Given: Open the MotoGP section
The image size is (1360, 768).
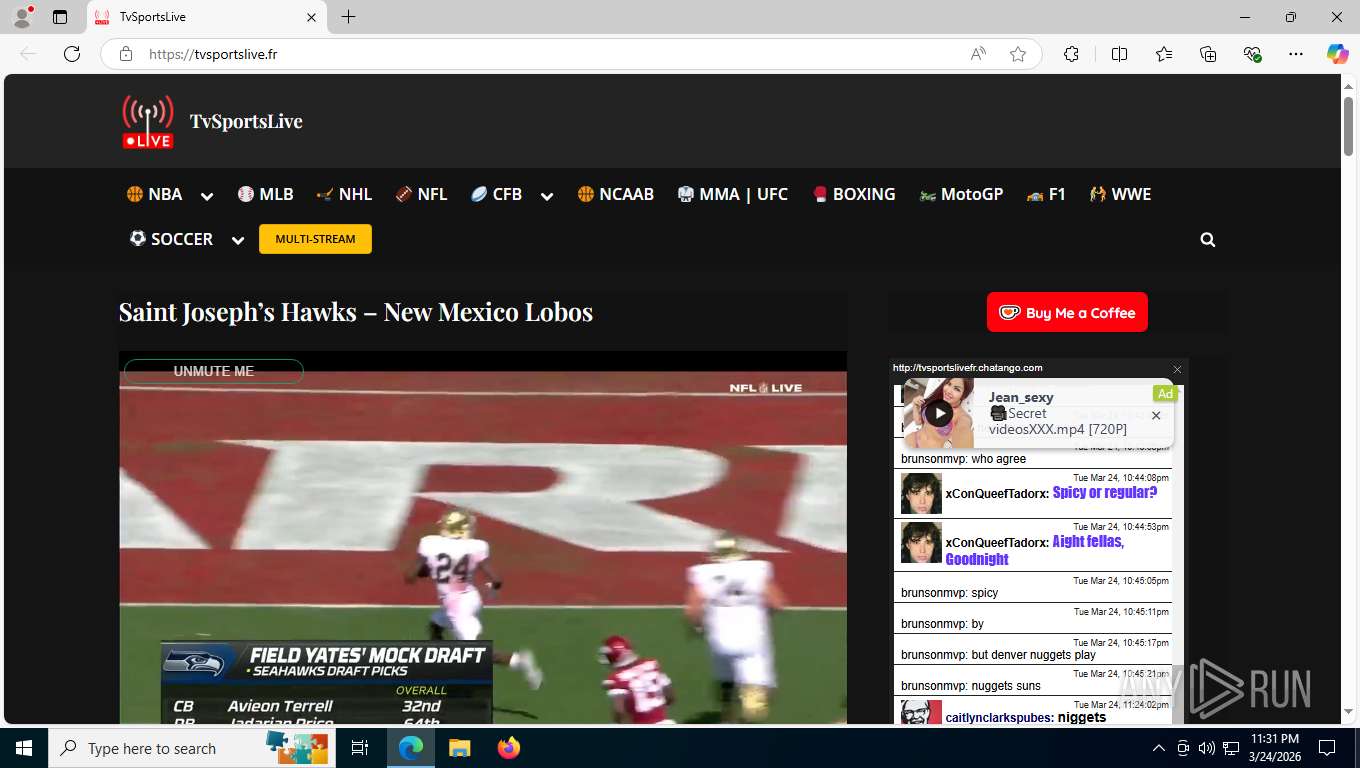Looking at the screenshot, I should point(960,194).
